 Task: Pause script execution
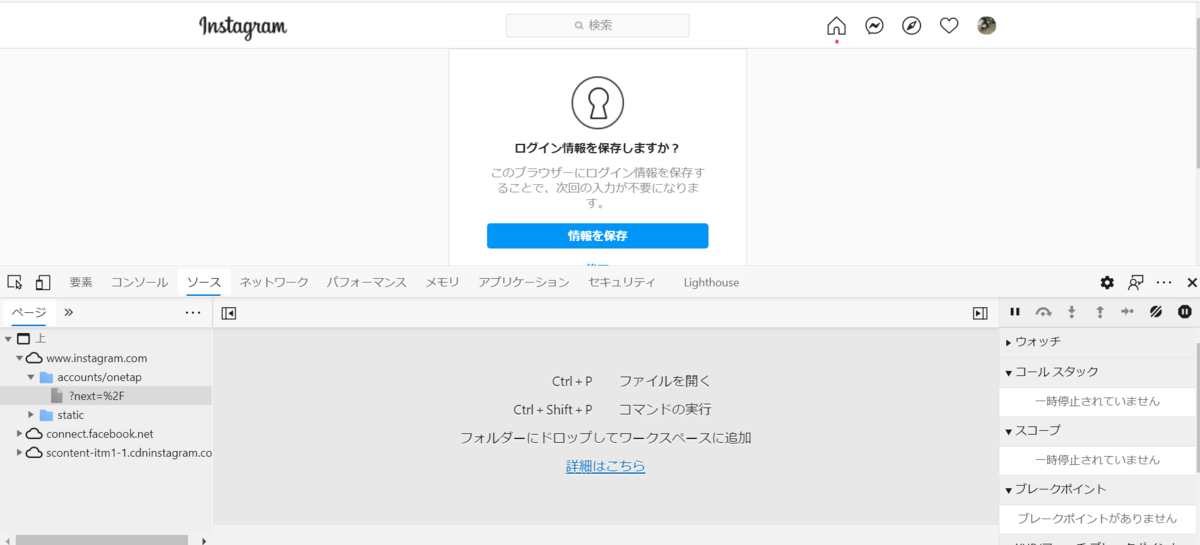(1015, 312)
